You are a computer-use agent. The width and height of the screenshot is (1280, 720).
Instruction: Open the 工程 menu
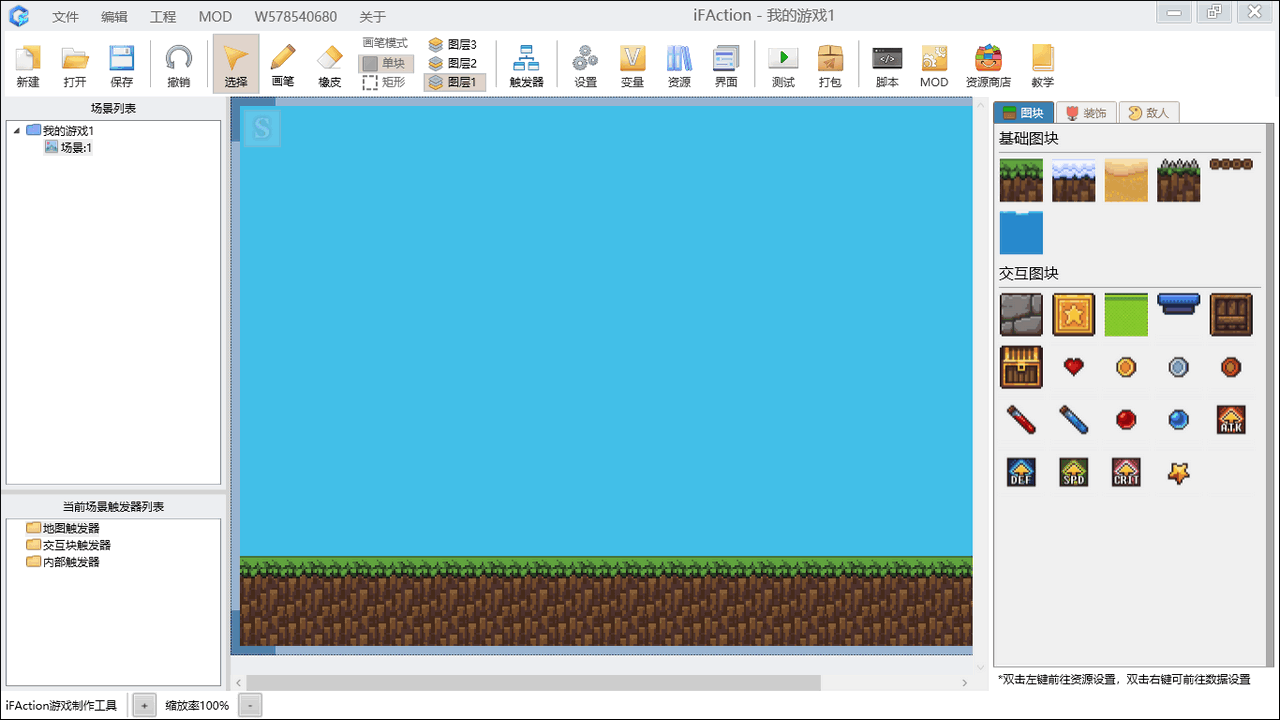[163, 17]
